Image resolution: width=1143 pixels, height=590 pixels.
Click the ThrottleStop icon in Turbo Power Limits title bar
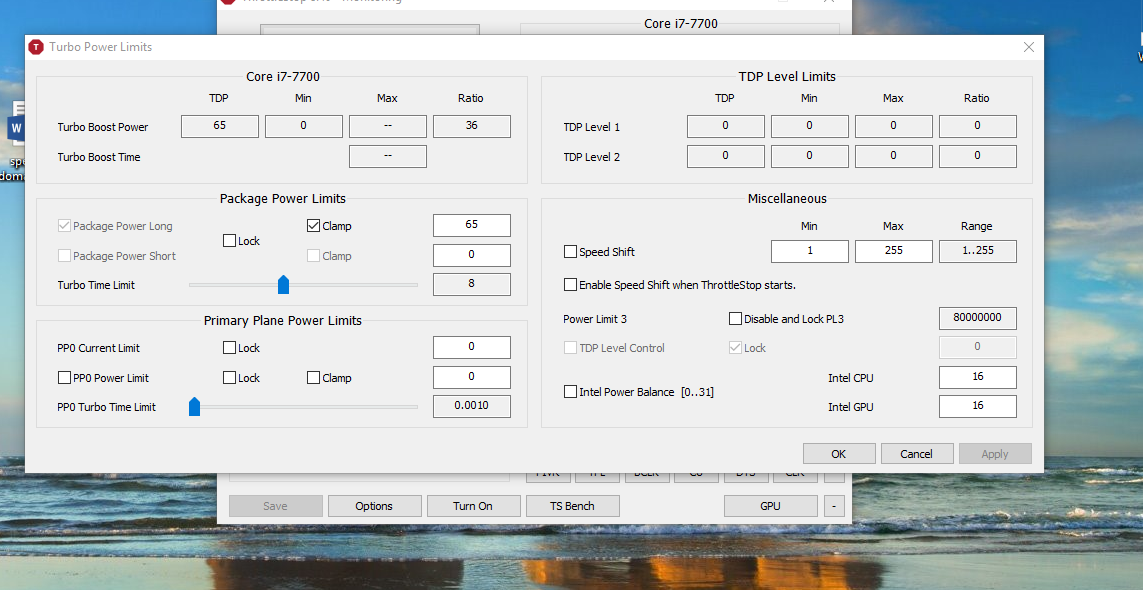point(36,47)
